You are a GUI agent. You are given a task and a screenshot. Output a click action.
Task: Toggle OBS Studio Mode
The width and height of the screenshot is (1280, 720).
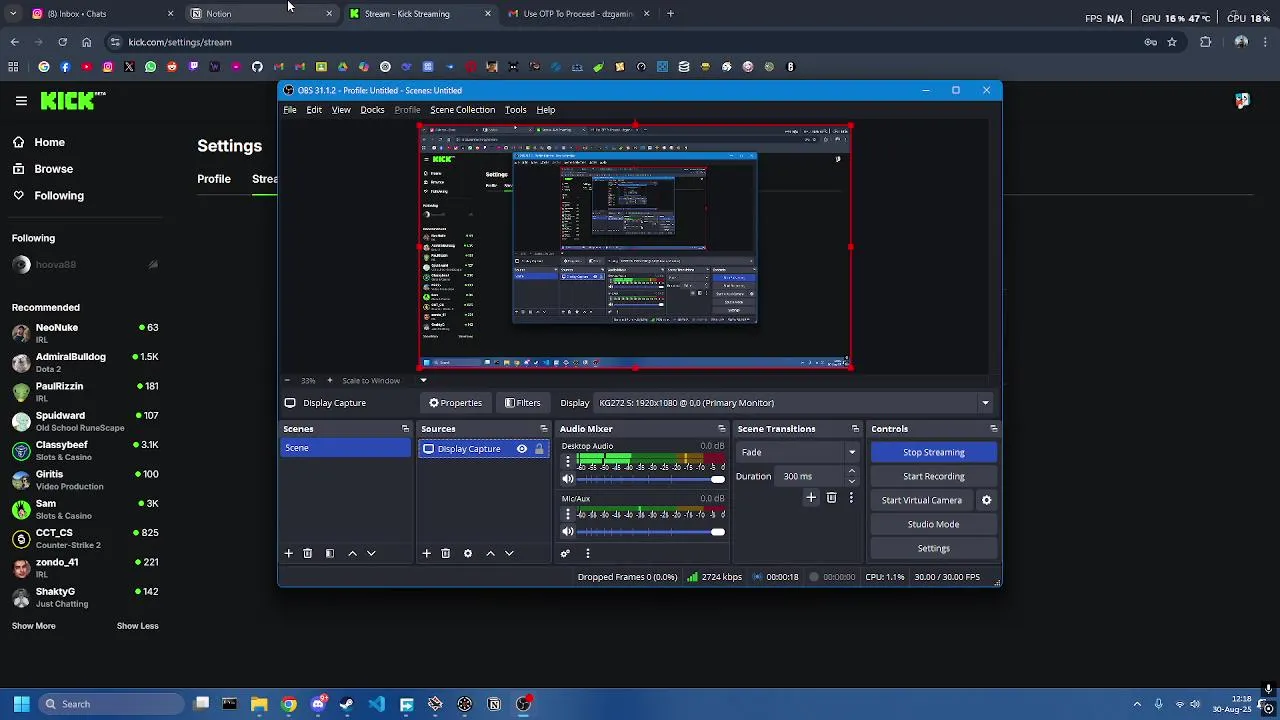933,524
